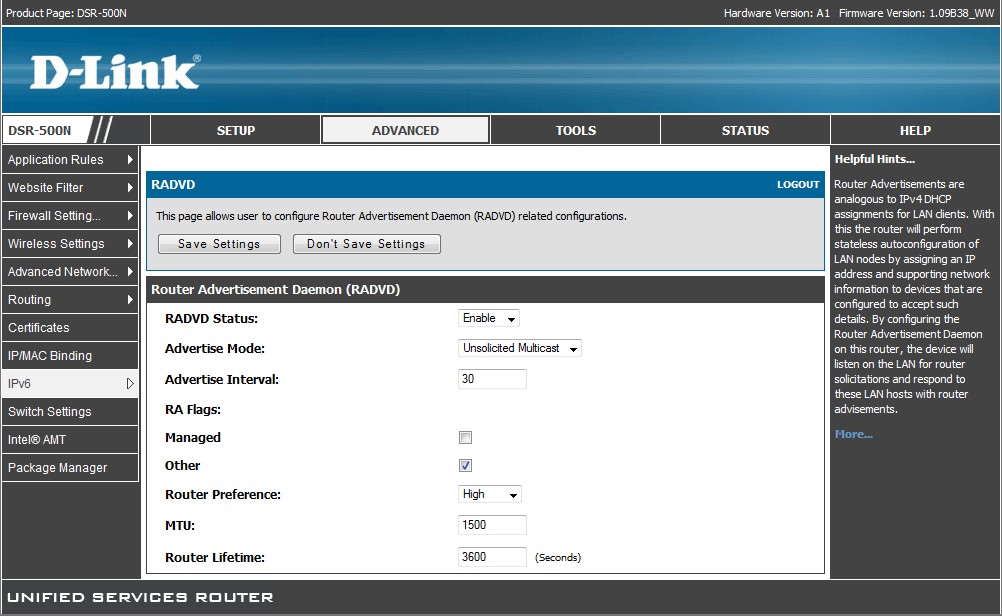Expand the Application Rules submenu arrow
Viewport: 1002px width, 616px height.
coord(130,160)
